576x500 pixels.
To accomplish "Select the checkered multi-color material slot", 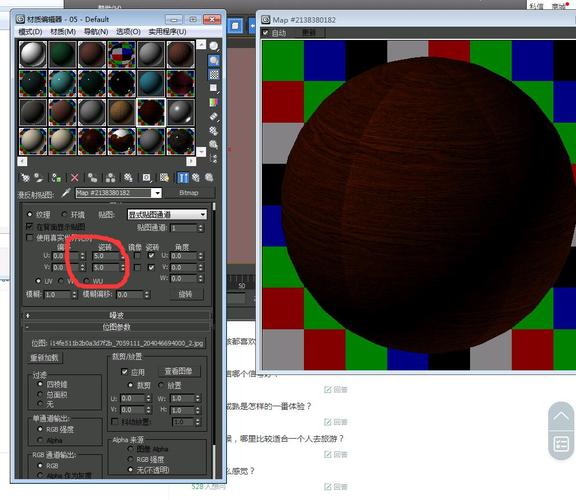I will (122, 54).
